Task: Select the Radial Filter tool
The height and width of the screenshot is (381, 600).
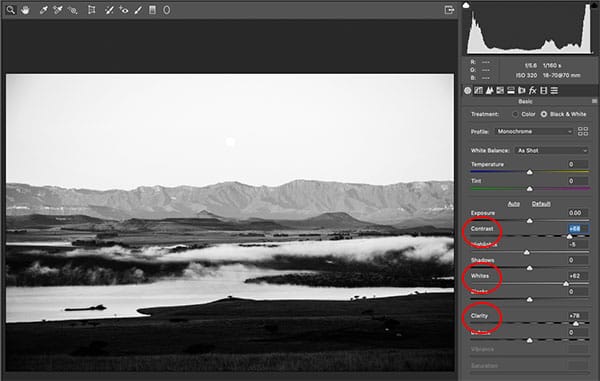Action: [x=166, y=10]
